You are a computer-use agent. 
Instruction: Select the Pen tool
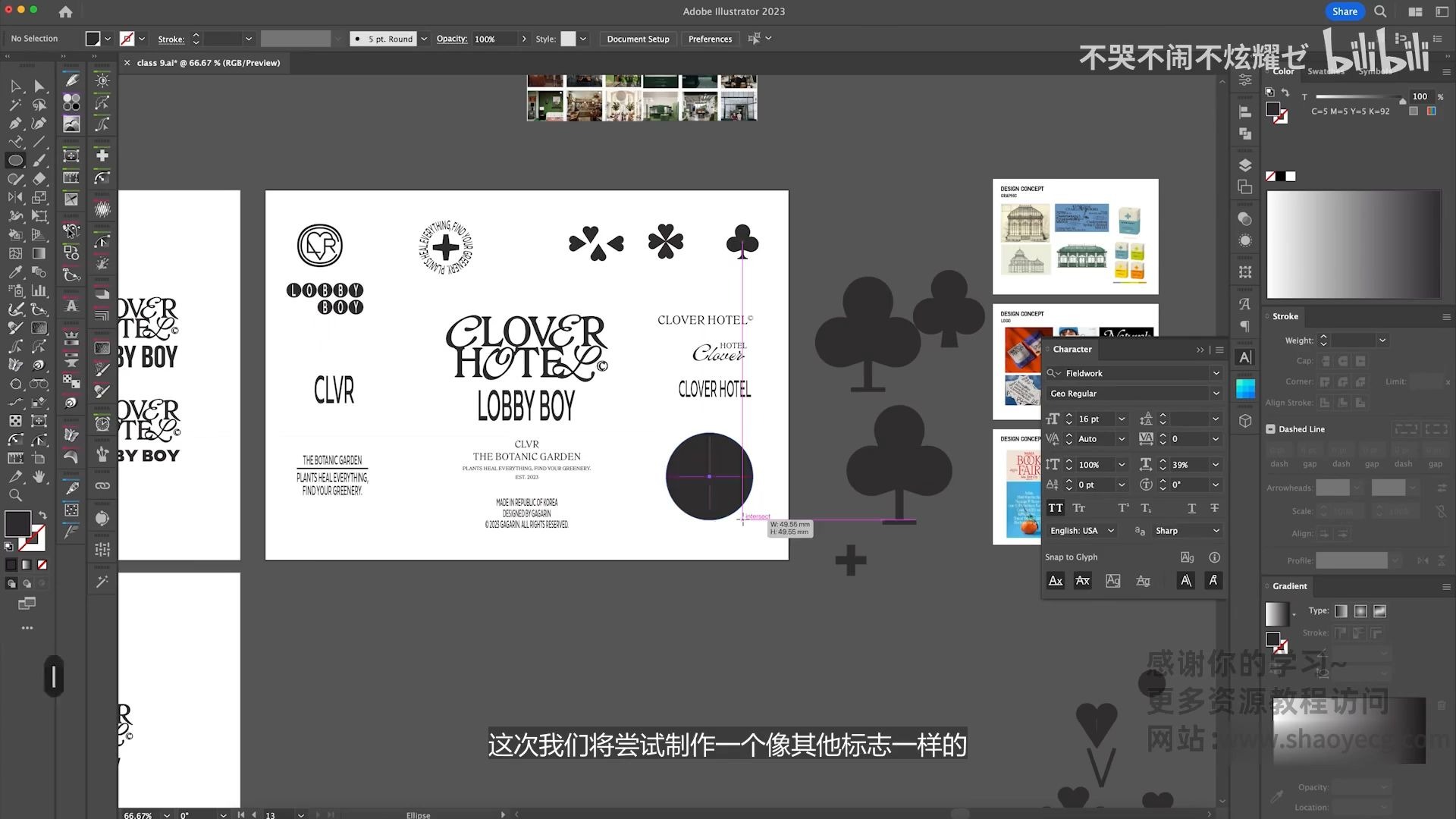[16, 123]
